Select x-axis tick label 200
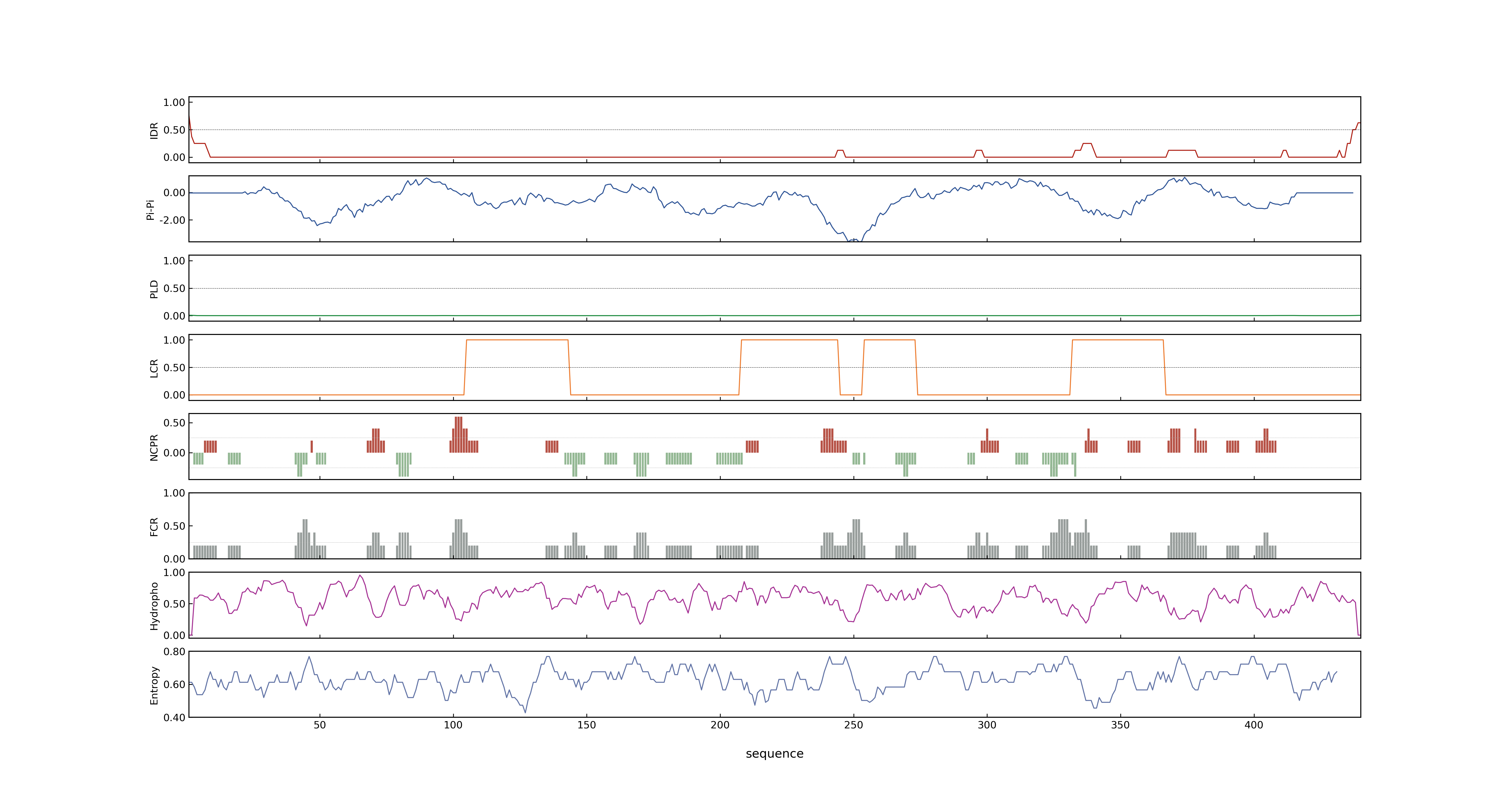This screenshot has height=806, width=1512. [720, 725]
